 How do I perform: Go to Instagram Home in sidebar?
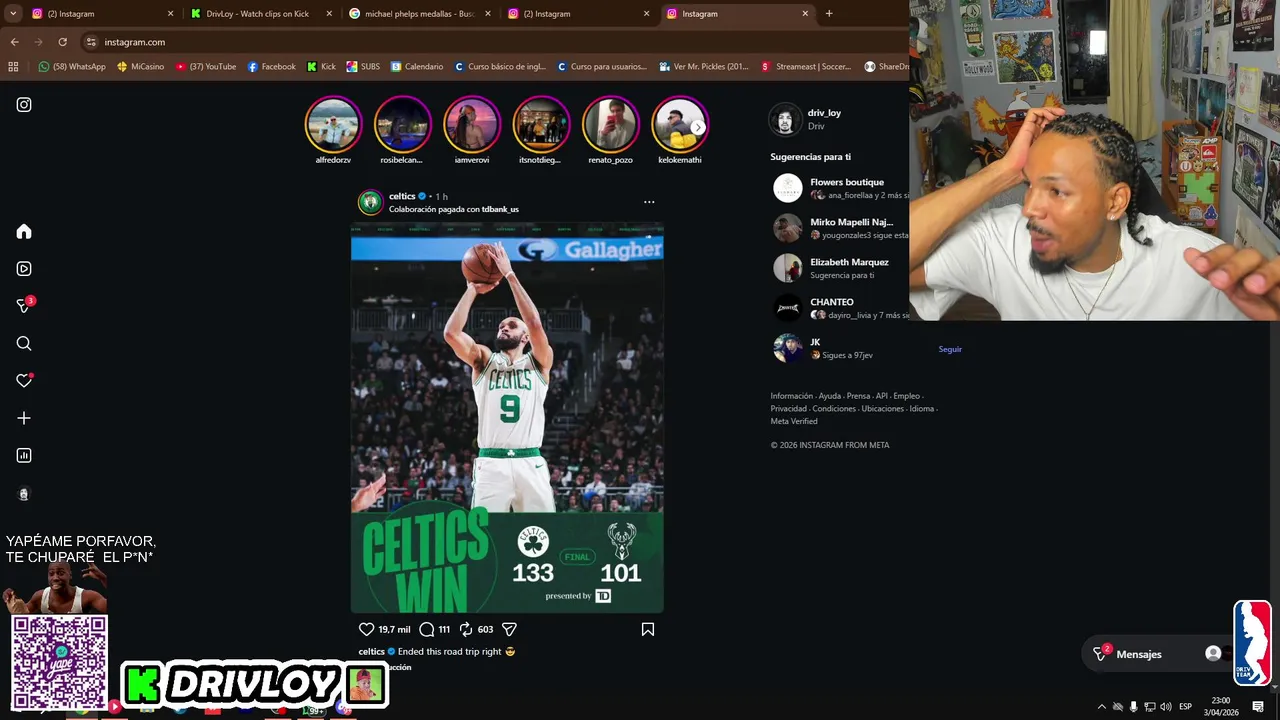pyautogui.click(x=24, y=232)
